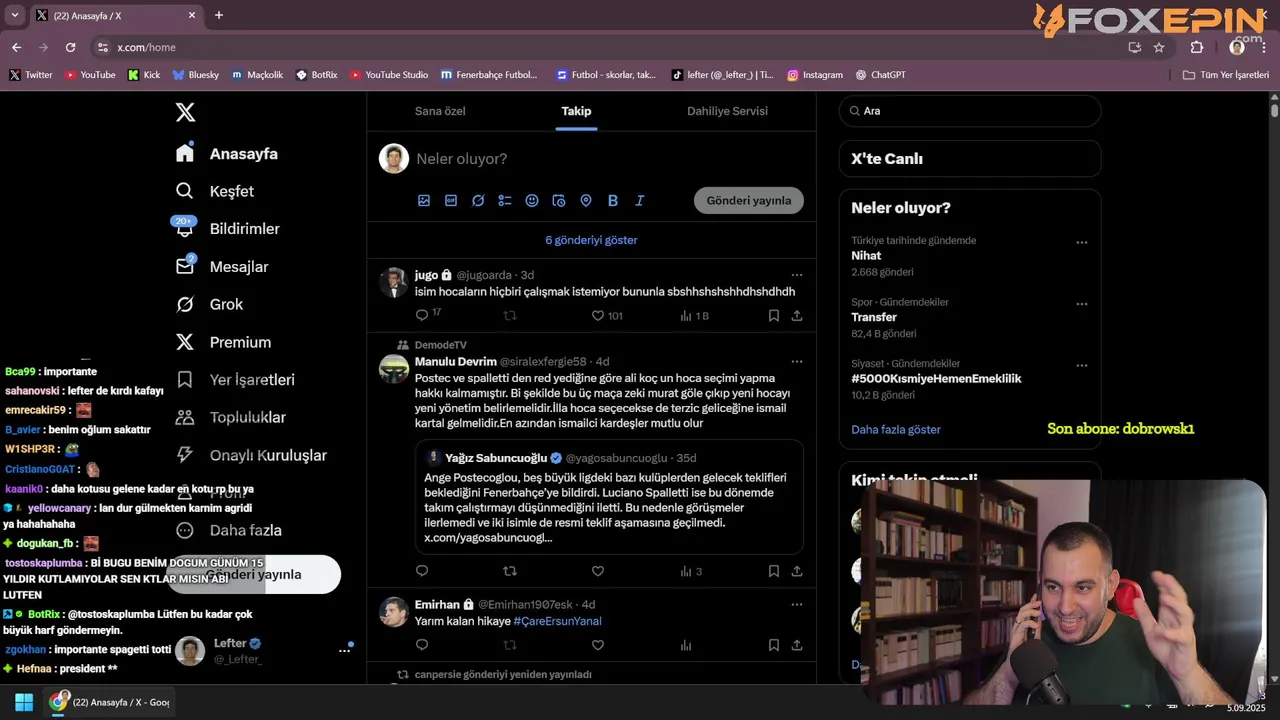Screen dimensions: 1280x720
Task: Open Keşfet explore page
Action: click(x=215, y=191)
